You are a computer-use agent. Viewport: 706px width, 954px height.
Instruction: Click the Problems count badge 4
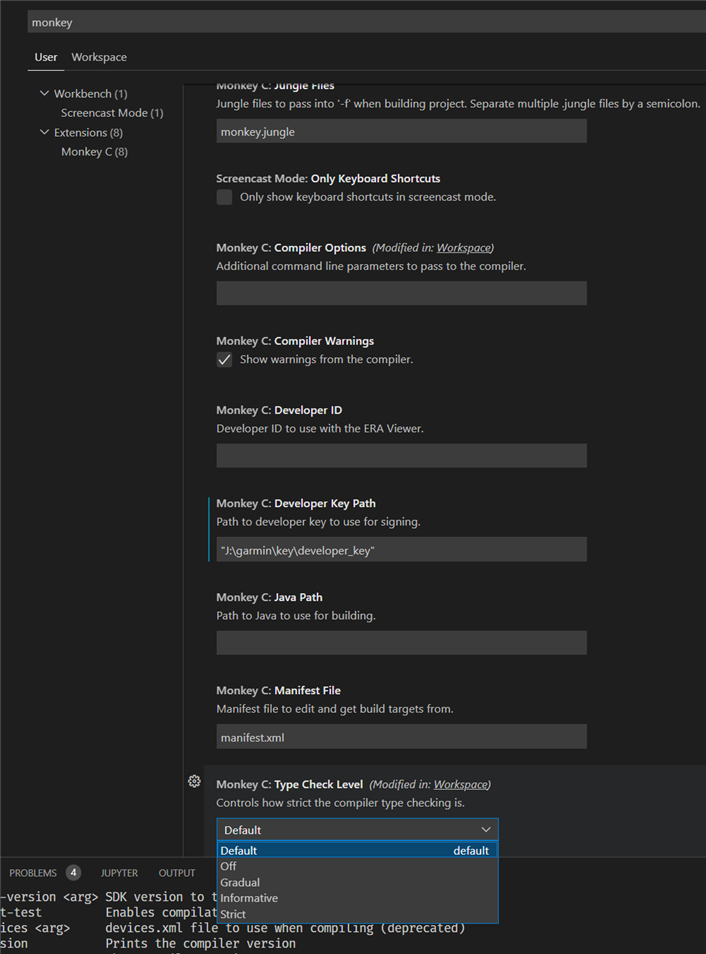coord(73,873)
